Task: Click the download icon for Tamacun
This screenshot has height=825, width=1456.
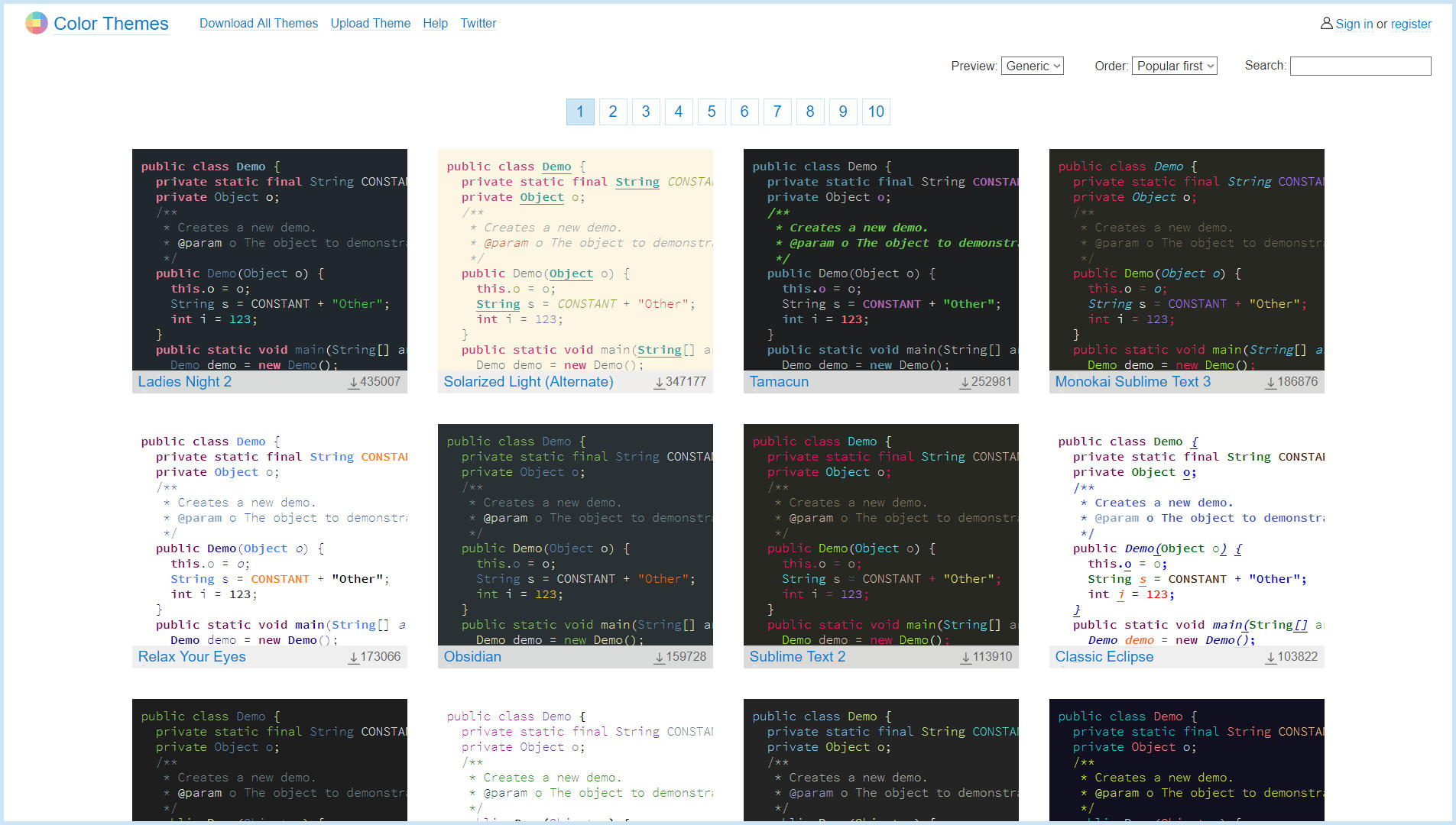Action: click(x=965, y=382)
